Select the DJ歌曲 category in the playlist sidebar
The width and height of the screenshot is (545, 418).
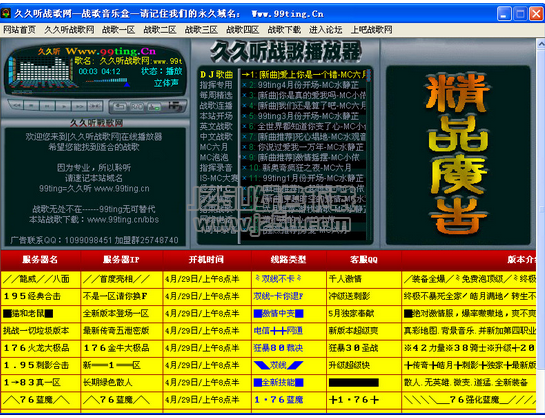[x=216, y=74]
